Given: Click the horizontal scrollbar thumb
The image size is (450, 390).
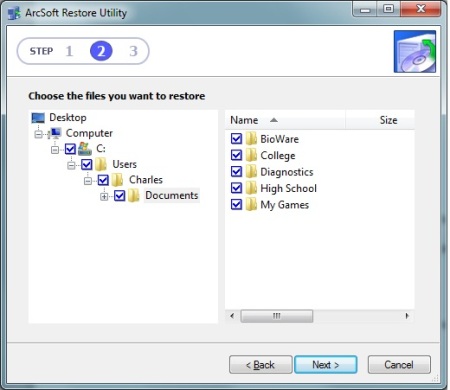Looking at the screenshot, I should [x=277, y=316].
